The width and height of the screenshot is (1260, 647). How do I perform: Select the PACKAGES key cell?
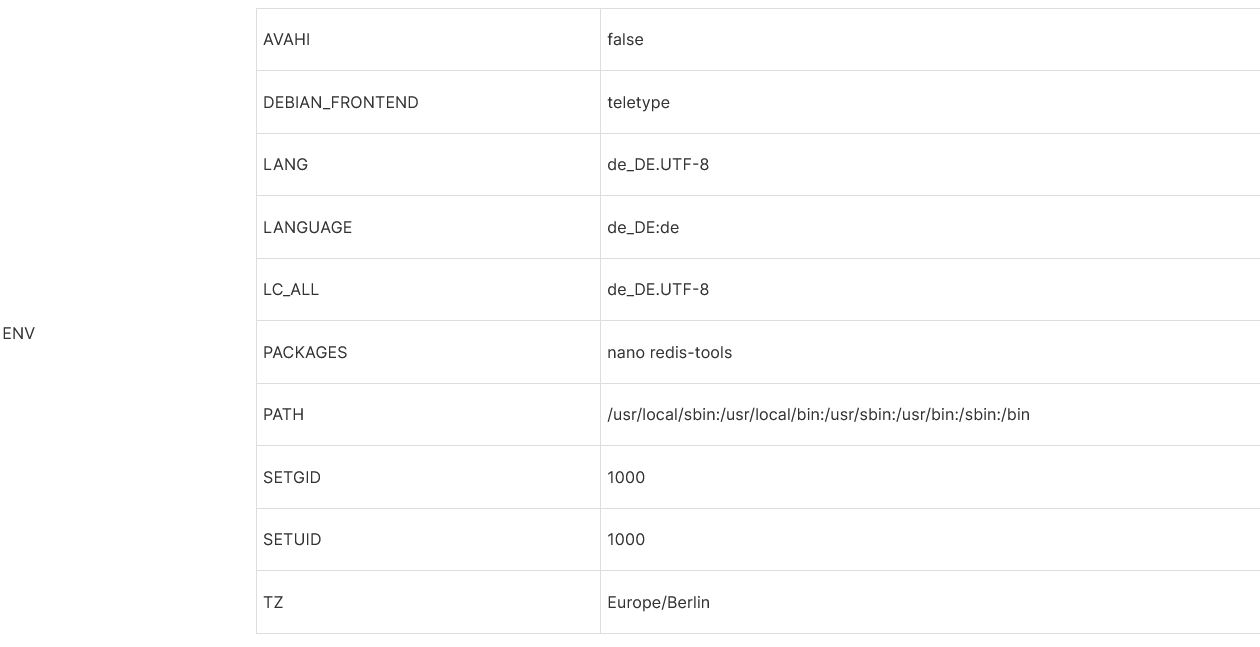click(x=305, y=352)
